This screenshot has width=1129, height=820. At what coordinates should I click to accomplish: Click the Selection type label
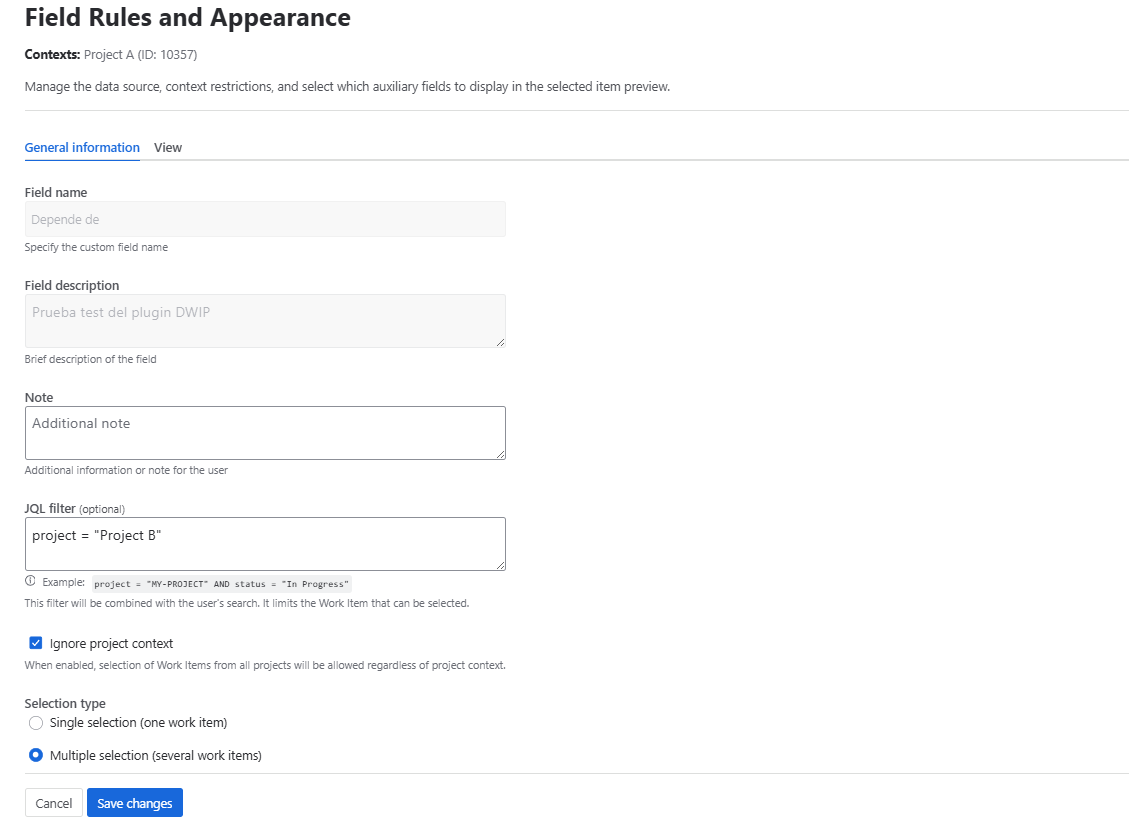pos(65,704)
